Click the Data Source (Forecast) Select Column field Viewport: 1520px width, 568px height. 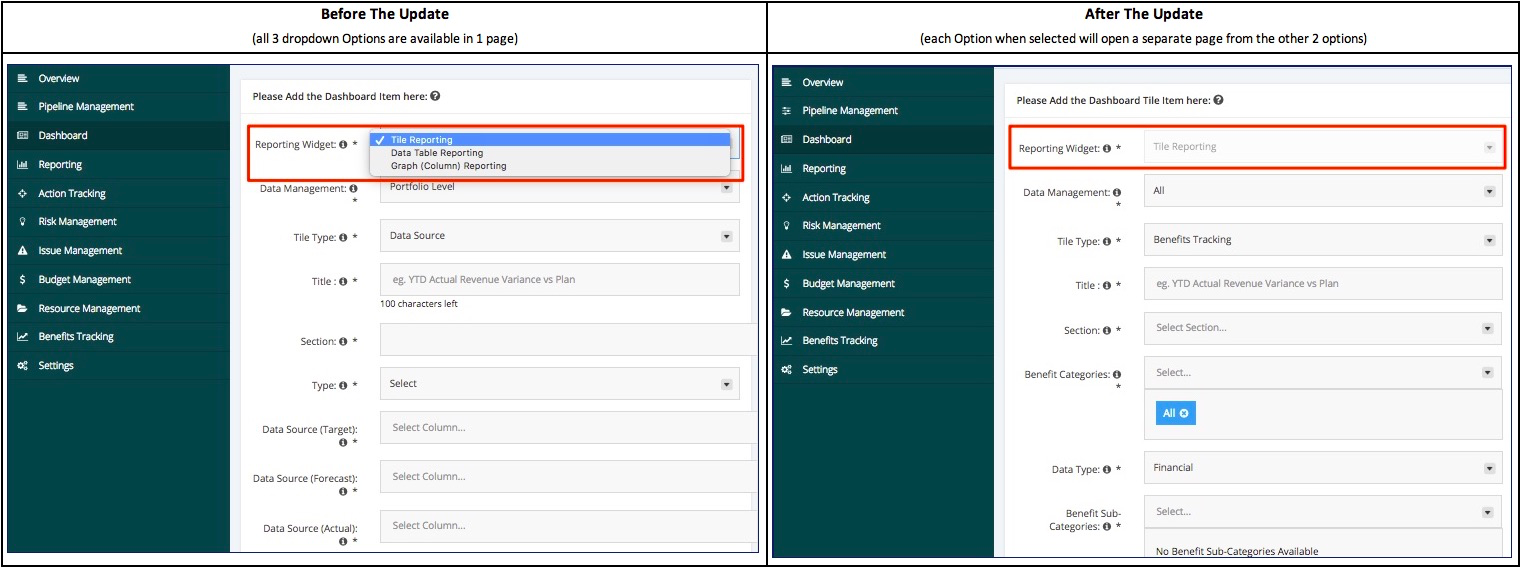coord(568,477)
